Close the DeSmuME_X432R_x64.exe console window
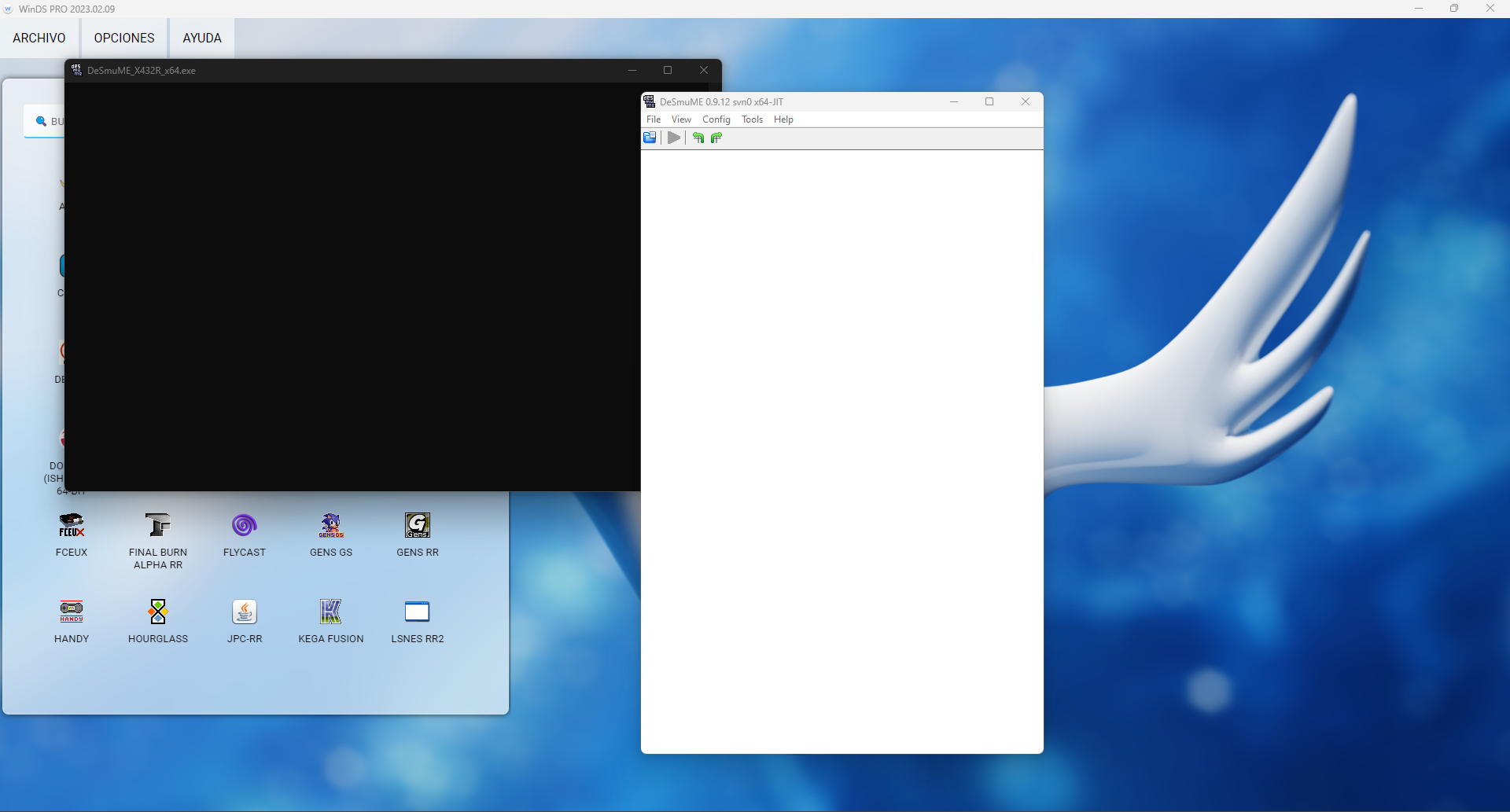This screenshot has width=1510, height=812. (x=704, y=70)
